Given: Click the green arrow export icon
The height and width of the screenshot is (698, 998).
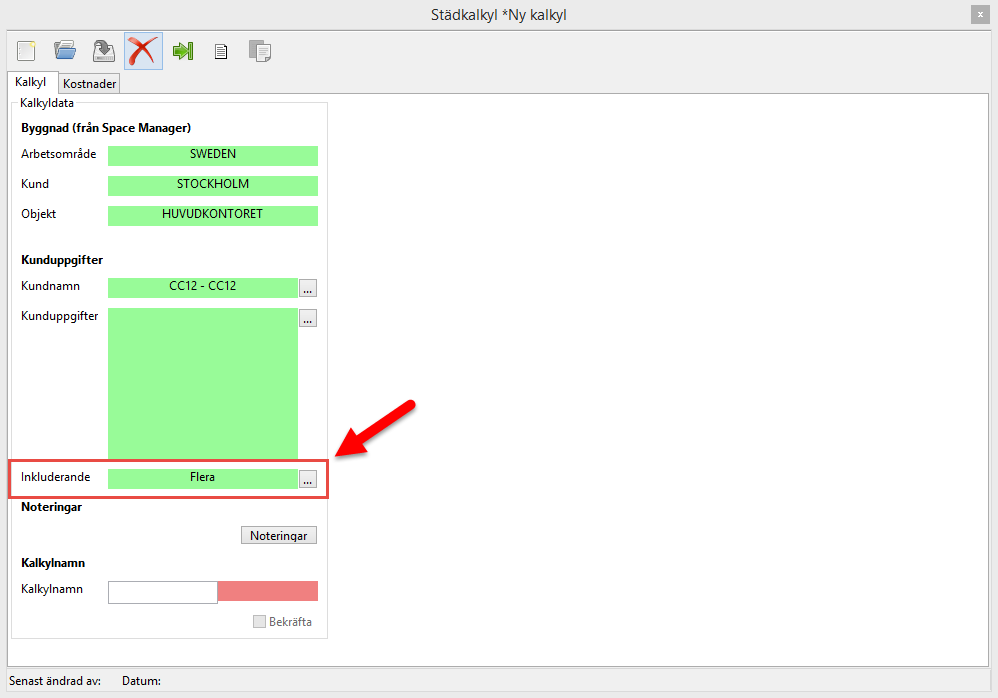Looking at the screenshot, I should tap(182, 50).
